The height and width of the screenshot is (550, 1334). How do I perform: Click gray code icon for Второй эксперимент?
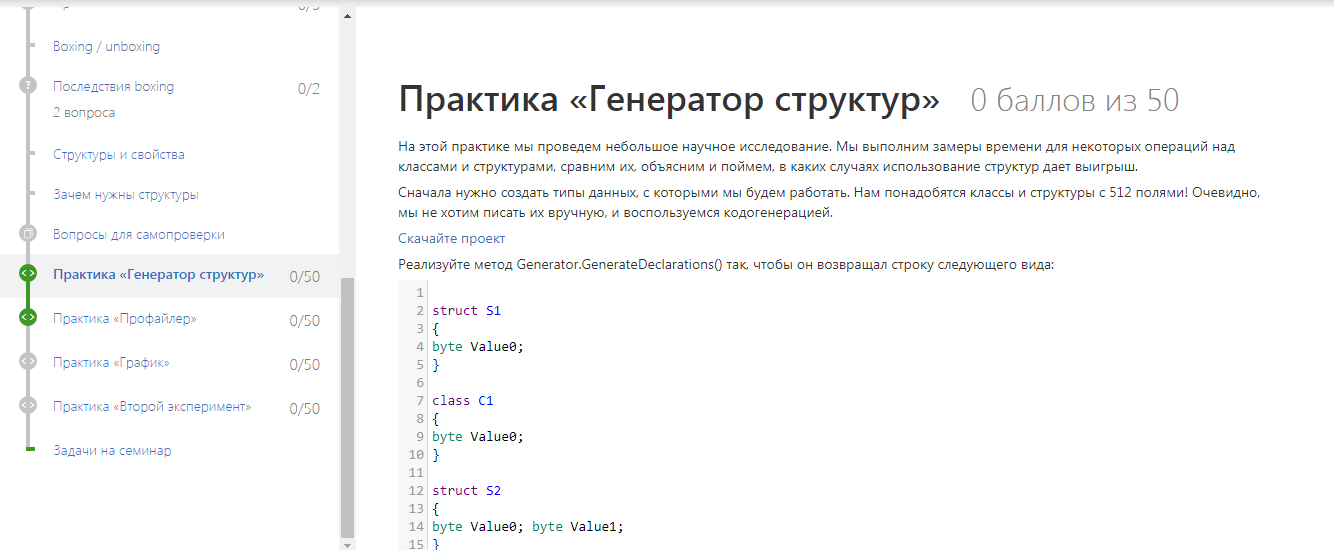click(28, 405)
